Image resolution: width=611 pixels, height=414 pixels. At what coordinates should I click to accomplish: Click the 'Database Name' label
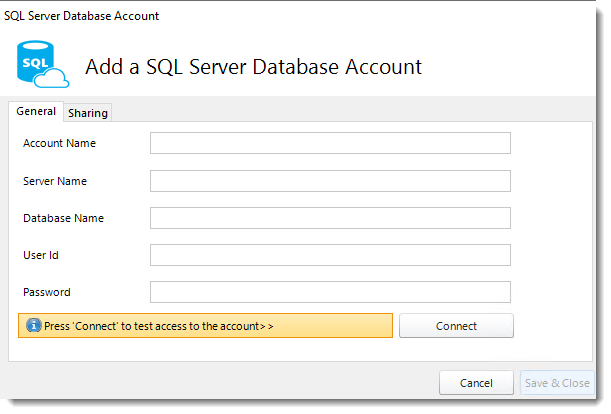pyautogui.click(x=64, y=218)
